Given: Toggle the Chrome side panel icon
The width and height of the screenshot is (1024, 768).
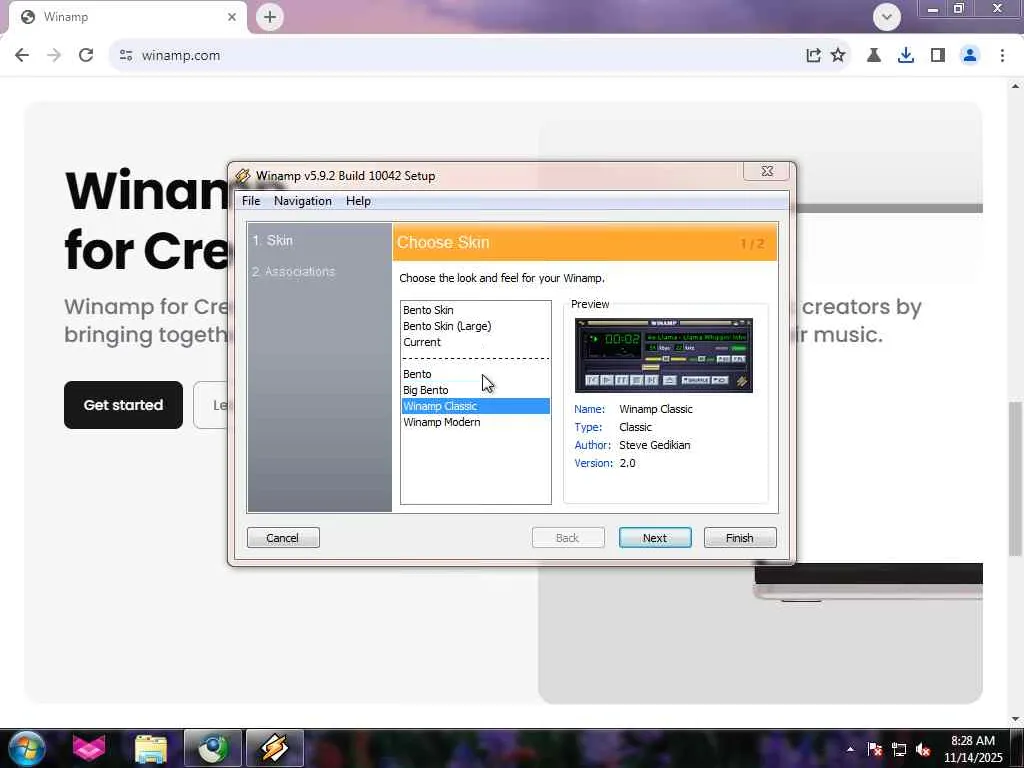Looking at the screenshot, I should click(x=938, y=56).
